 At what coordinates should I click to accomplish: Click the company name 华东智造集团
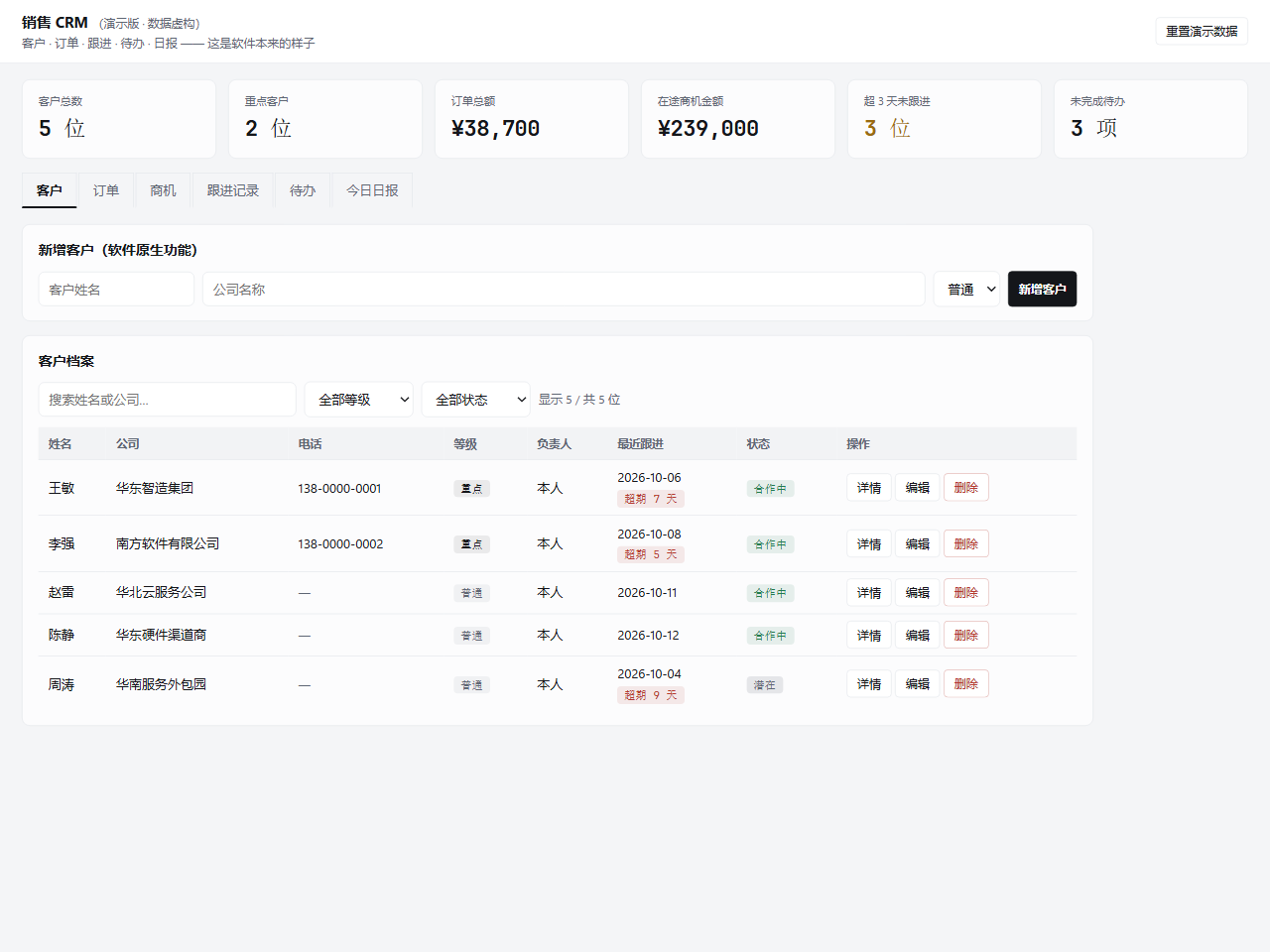click(x=155, y=488)
